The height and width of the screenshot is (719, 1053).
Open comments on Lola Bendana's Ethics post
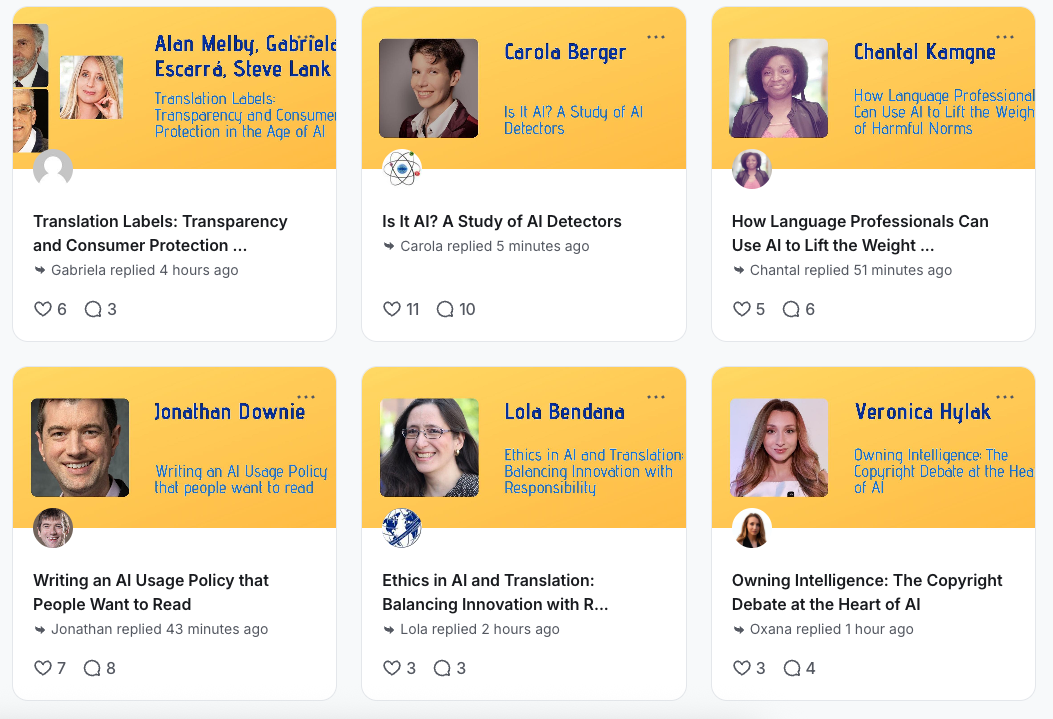tap(442, 669)
